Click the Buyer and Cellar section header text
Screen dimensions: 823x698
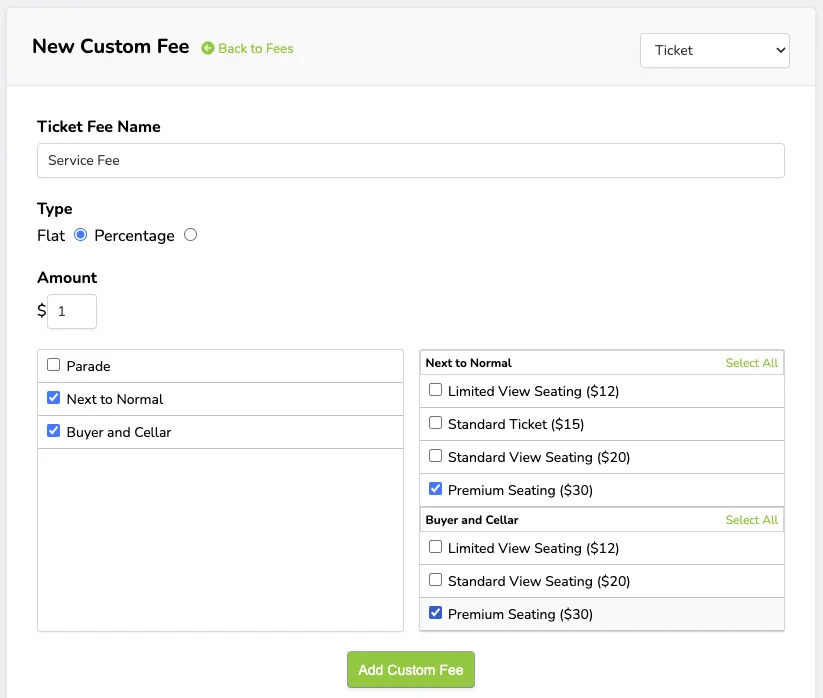click(x=472, y=520)
